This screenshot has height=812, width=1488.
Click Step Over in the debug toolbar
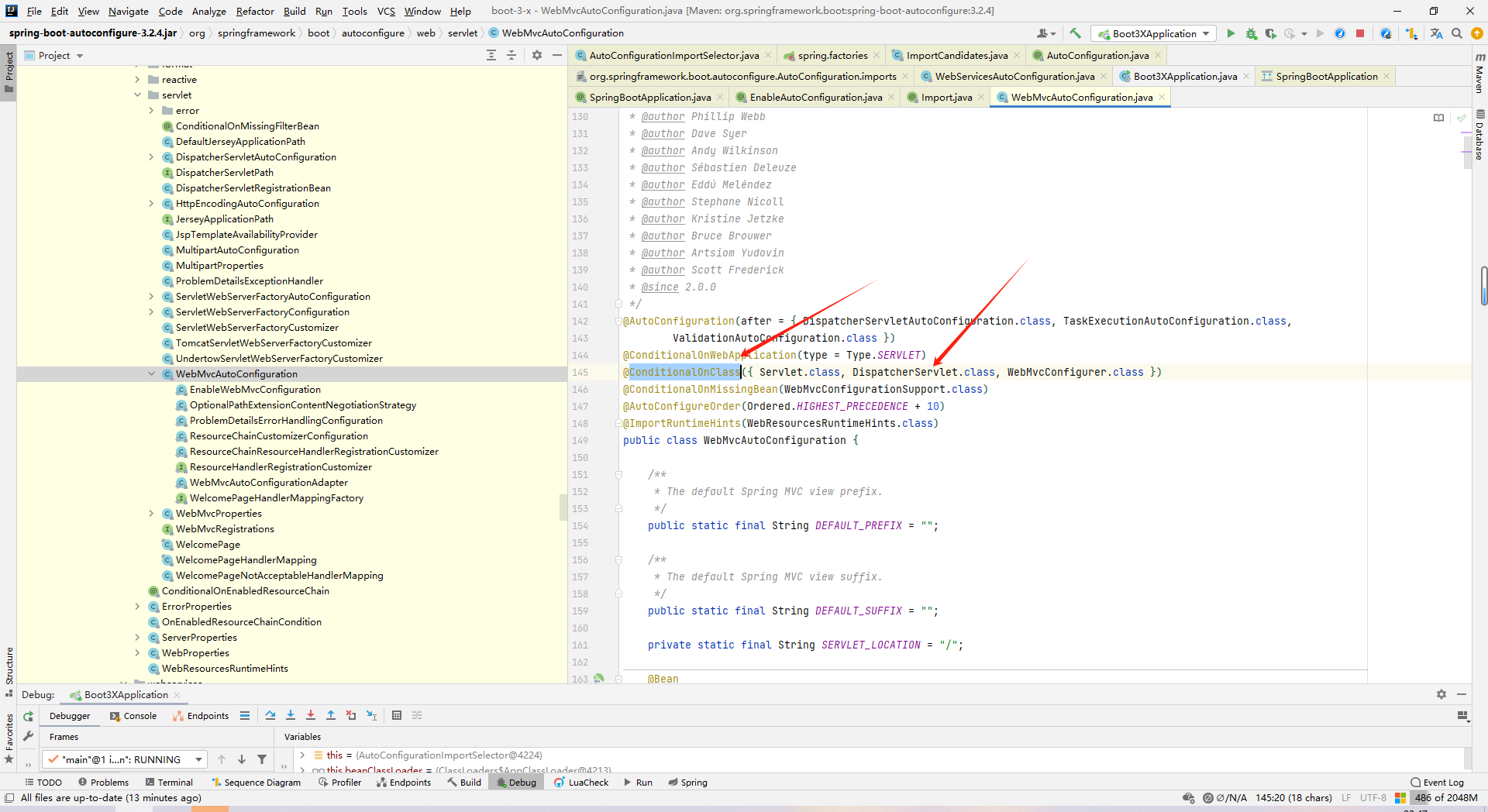(270, 715)
